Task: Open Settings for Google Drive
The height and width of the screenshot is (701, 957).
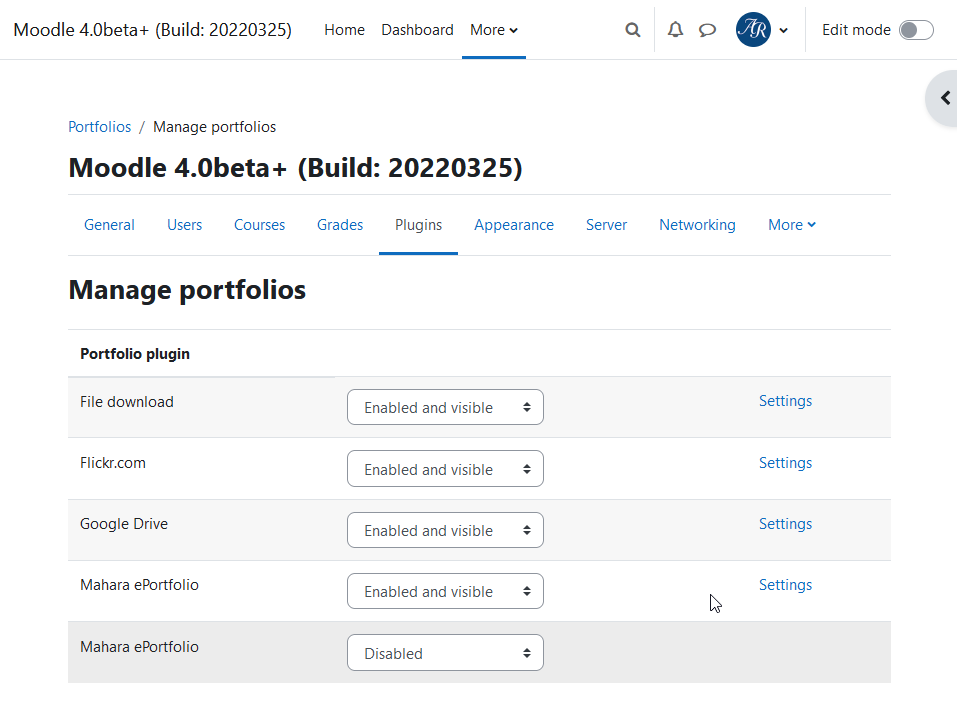Action: coord(785,524)
